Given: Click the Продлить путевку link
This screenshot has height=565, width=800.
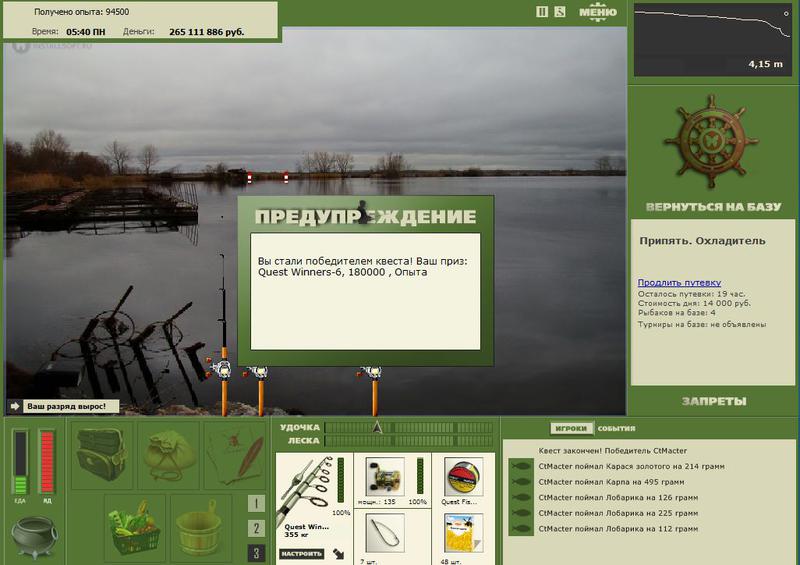Looking at the screenshot, I should pyautogui.click(x=679, y=282).
